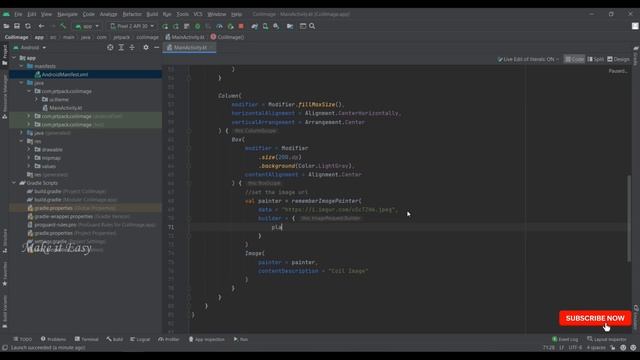
Task: Click the Sync Project with Gradle icon
Action: click(255, 26)
